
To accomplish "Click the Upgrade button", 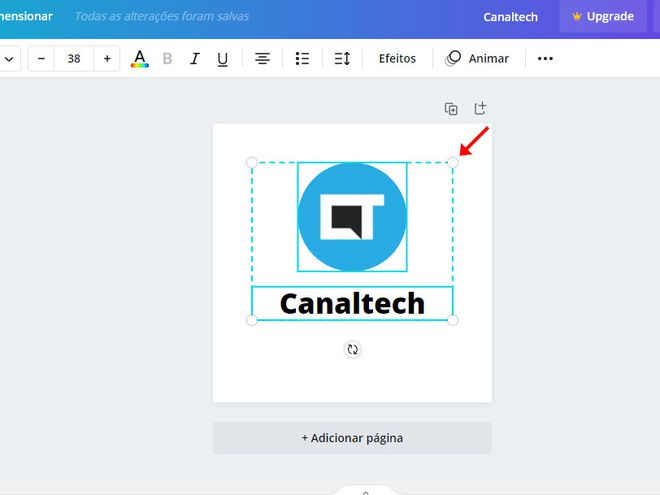I will point(603,16).
